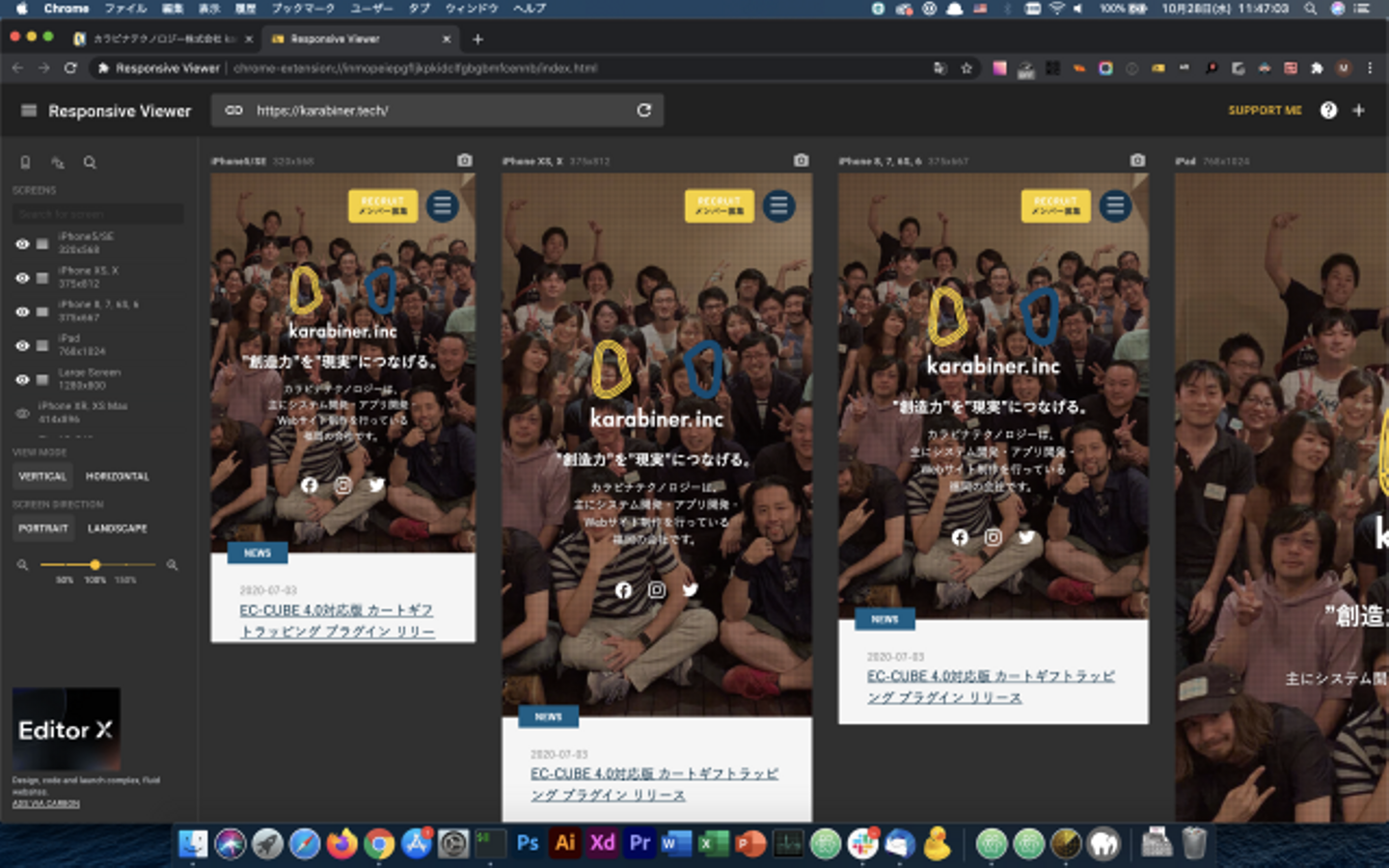Set zoom to 150% label

tap(125, 581)
